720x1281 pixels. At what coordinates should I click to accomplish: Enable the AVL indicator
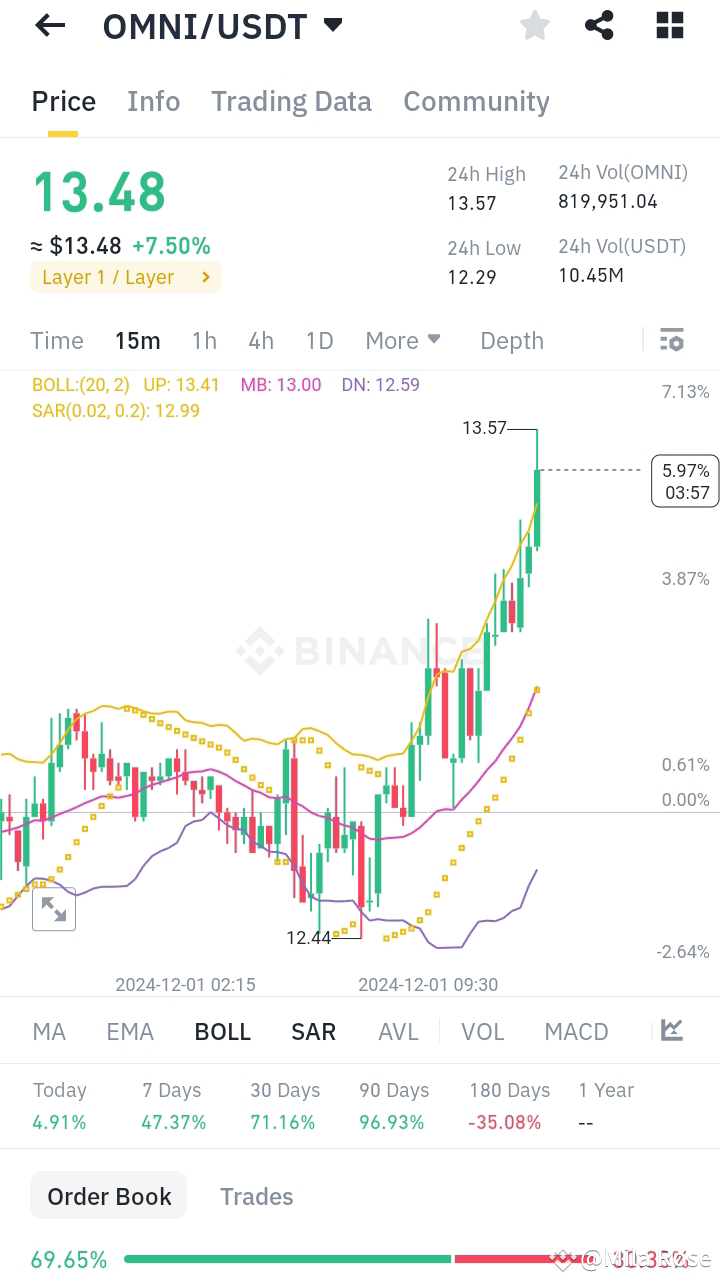[x=398, y=1032]
